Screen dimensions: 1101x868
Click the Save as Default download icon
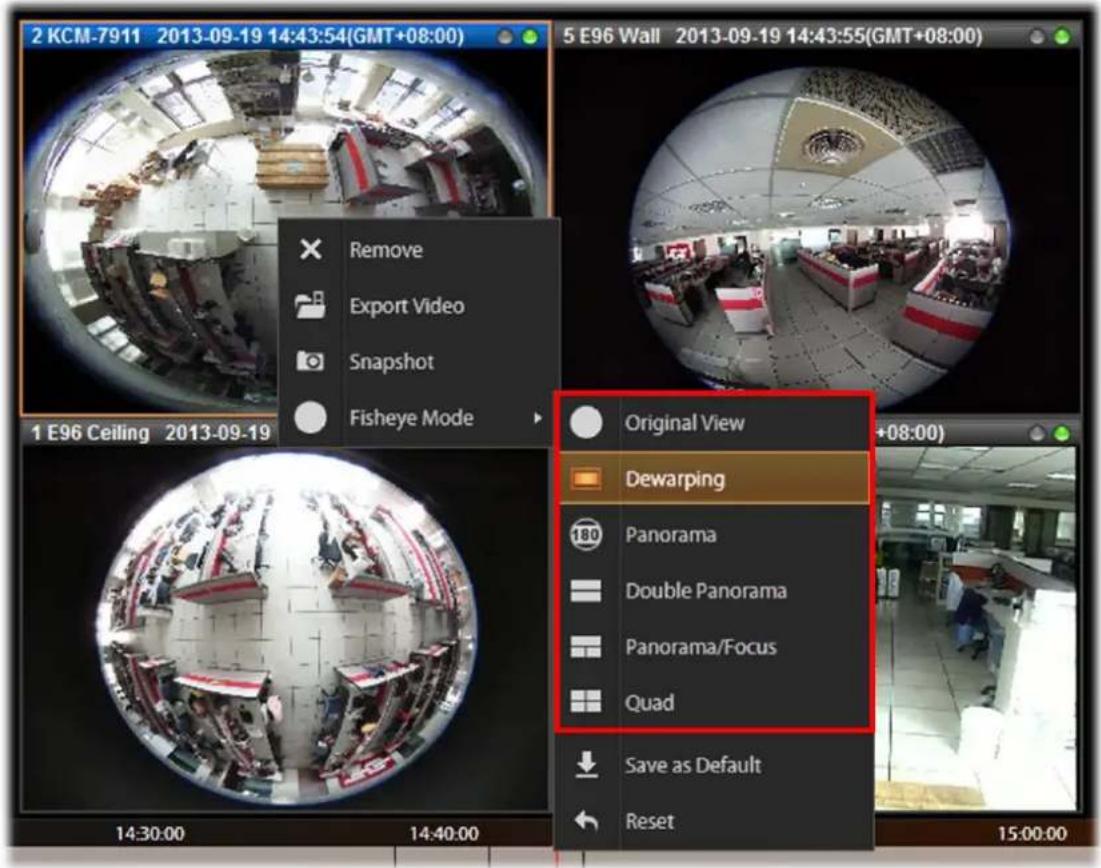pos(586,765)
